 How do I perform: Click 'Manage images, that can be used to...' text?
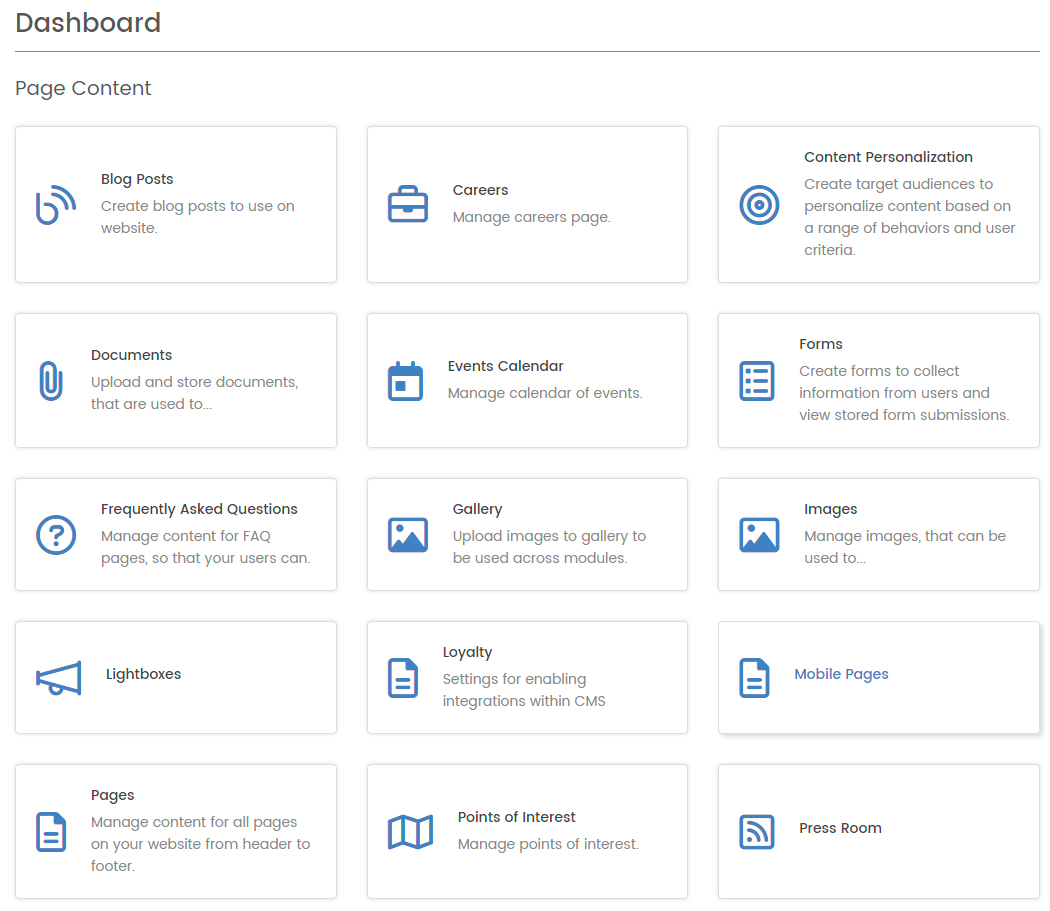click(x=905, y=547)
